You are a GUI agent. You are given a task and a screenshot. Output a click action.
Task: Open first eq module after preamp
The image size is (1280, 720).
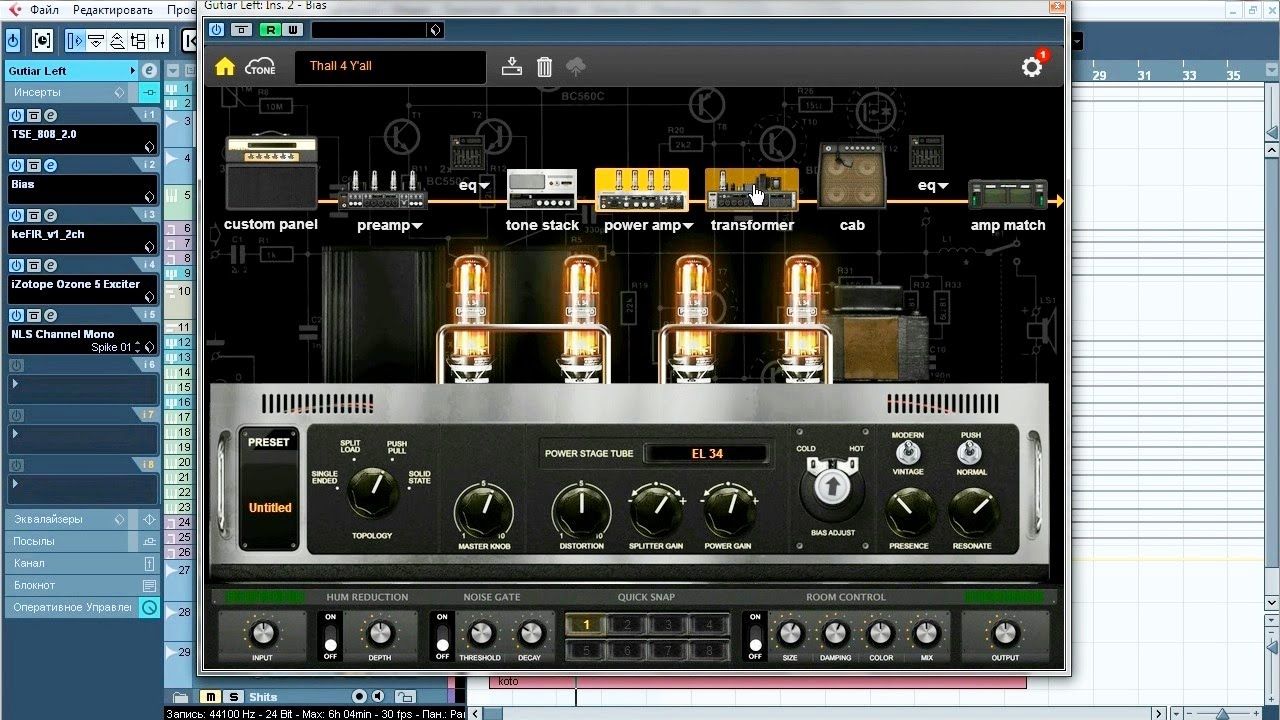pos(468,152)
